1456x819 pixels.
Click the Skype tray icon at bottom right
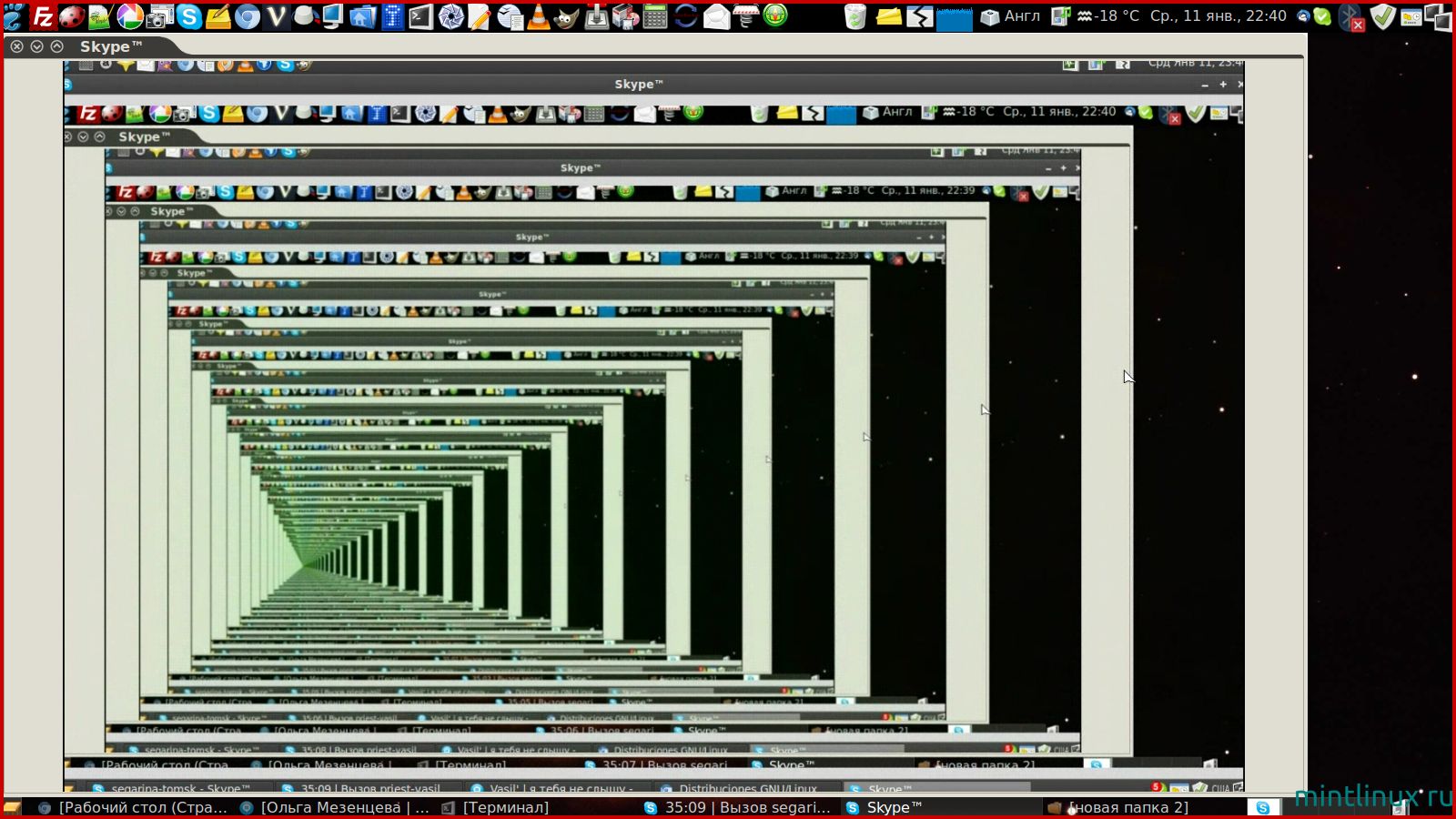1262,807
